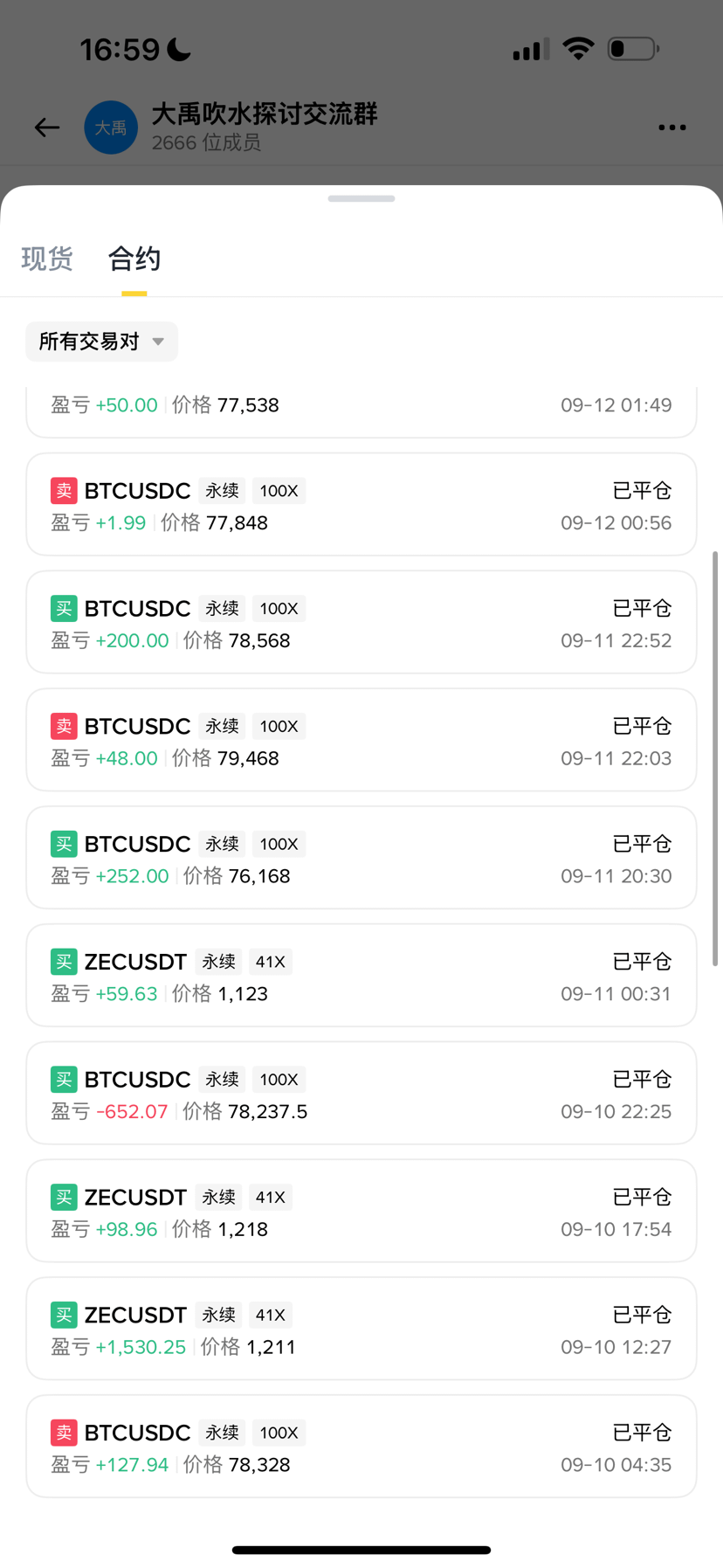Click the dropdown arrow beside 所有交易对

click(x=158, y=342)
